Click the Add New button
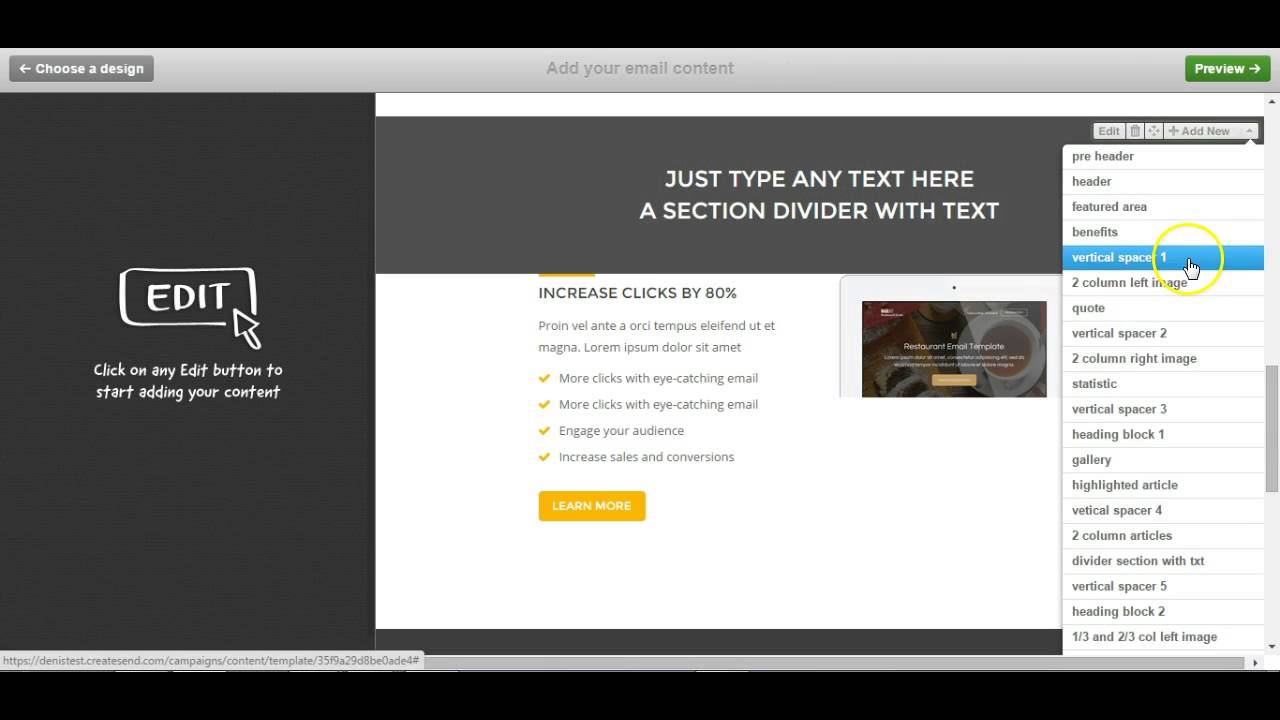The width and height of the screenshot is (1280, 720). (1200, 131)
